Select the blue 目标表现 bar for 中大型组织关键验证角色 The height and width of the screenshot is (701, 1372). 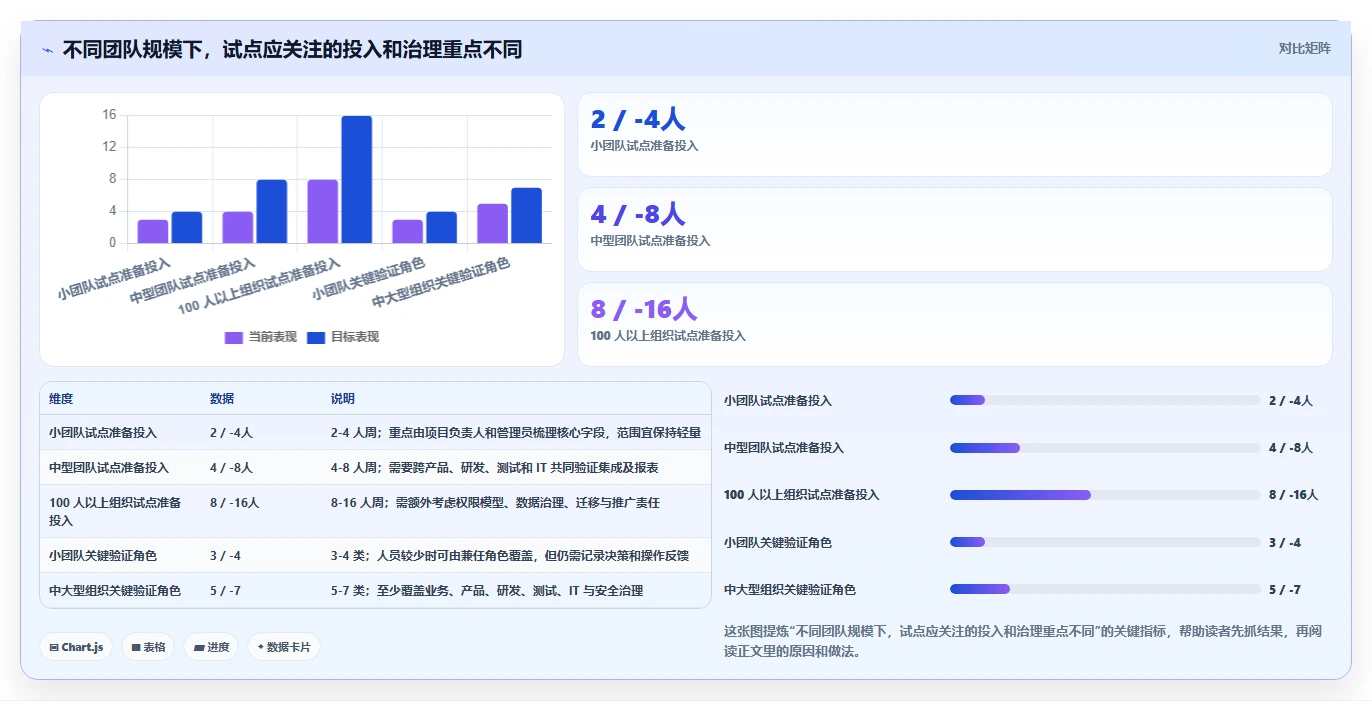526,215
